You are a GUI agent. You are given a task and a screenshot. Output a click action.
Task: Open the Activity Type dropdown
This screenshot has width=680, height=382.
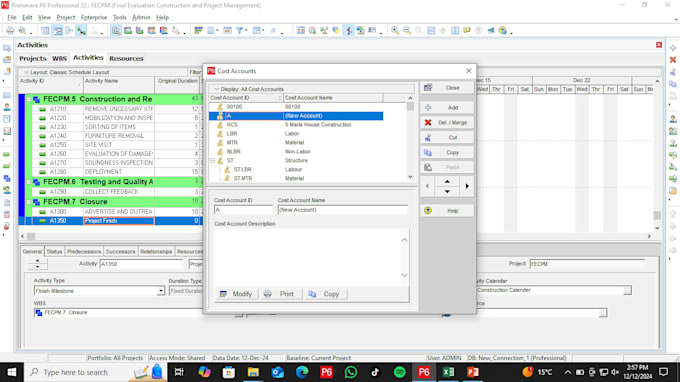tap(160, 291)
